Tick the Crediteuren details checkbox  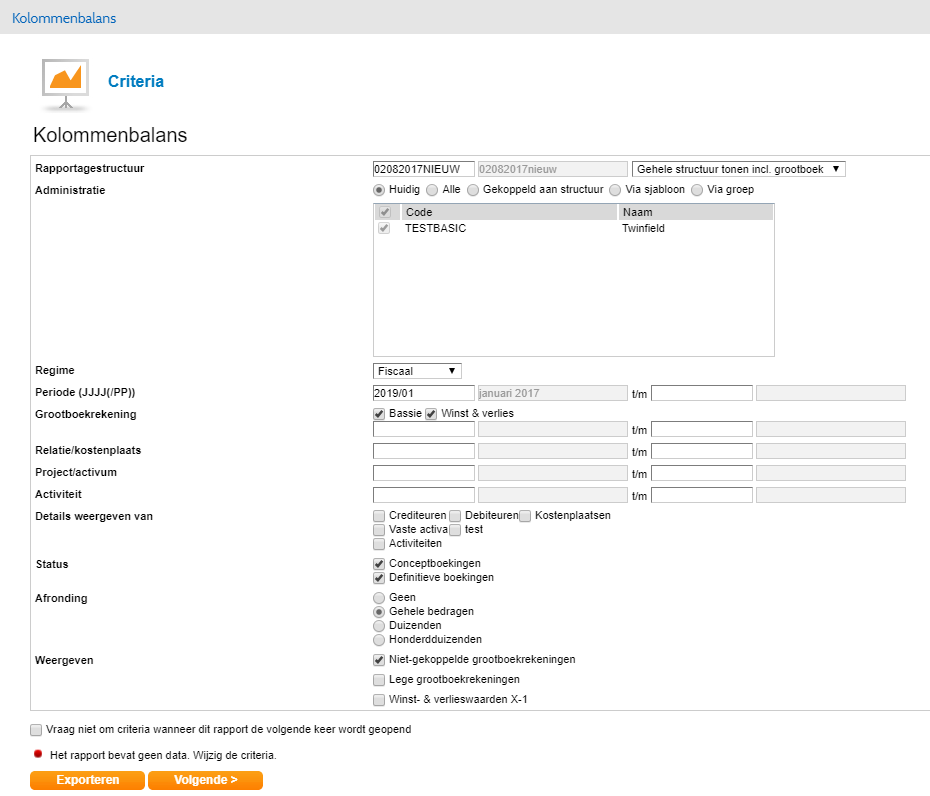coord(379,515)
